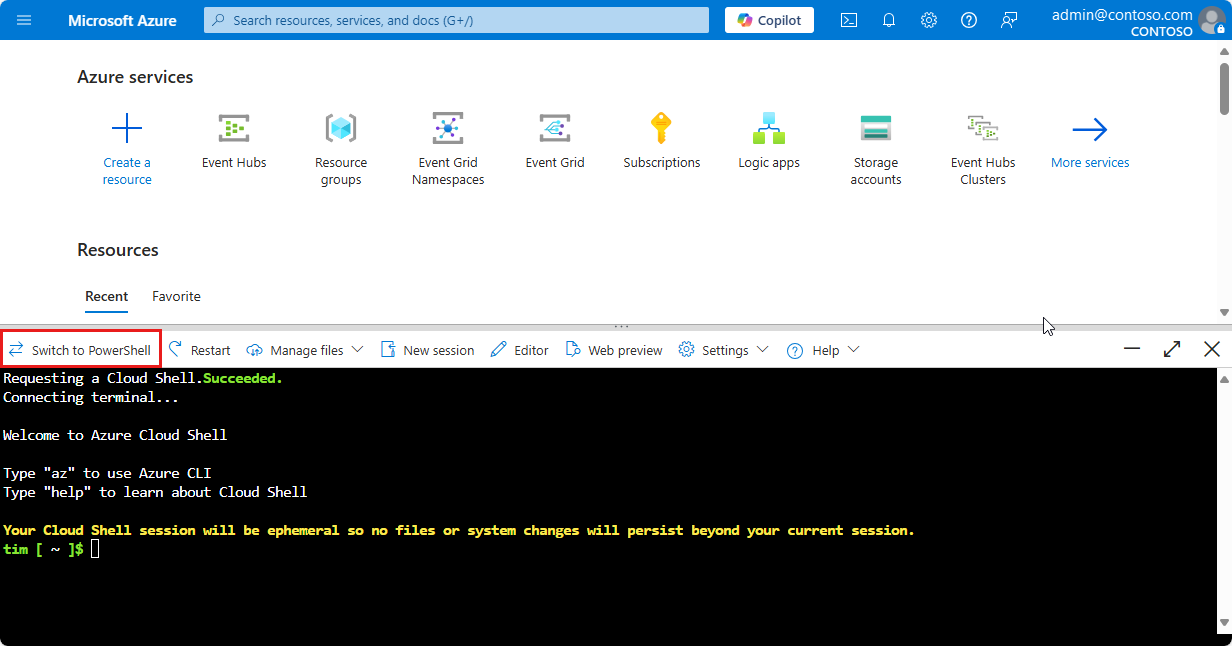Click the 'Welcome to Azure Cloud Shell' line

click(x=115, y=435)
